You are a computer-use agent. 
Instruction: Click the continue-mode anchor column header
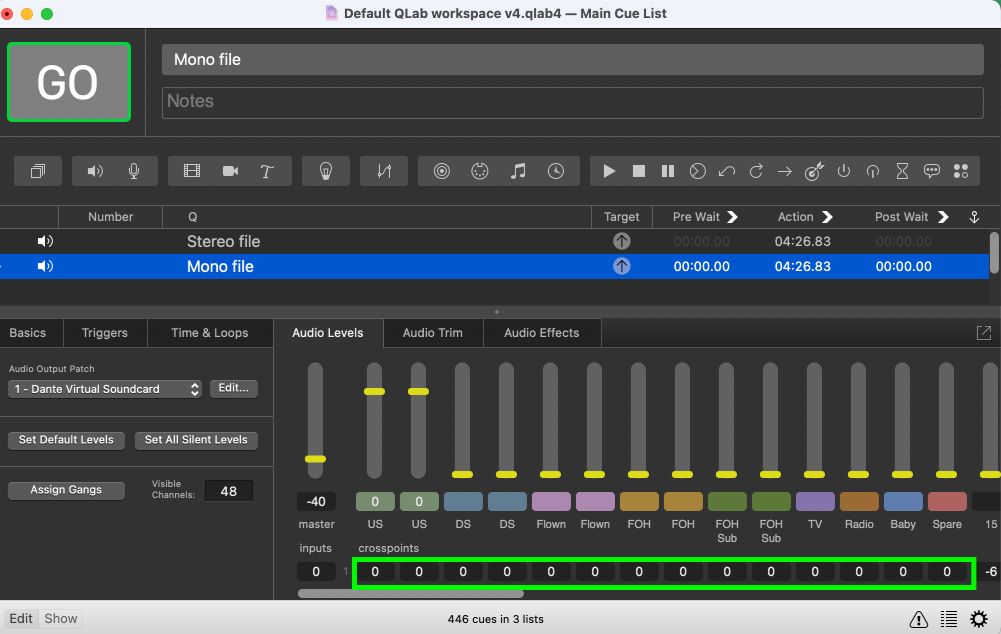(974, 217)
